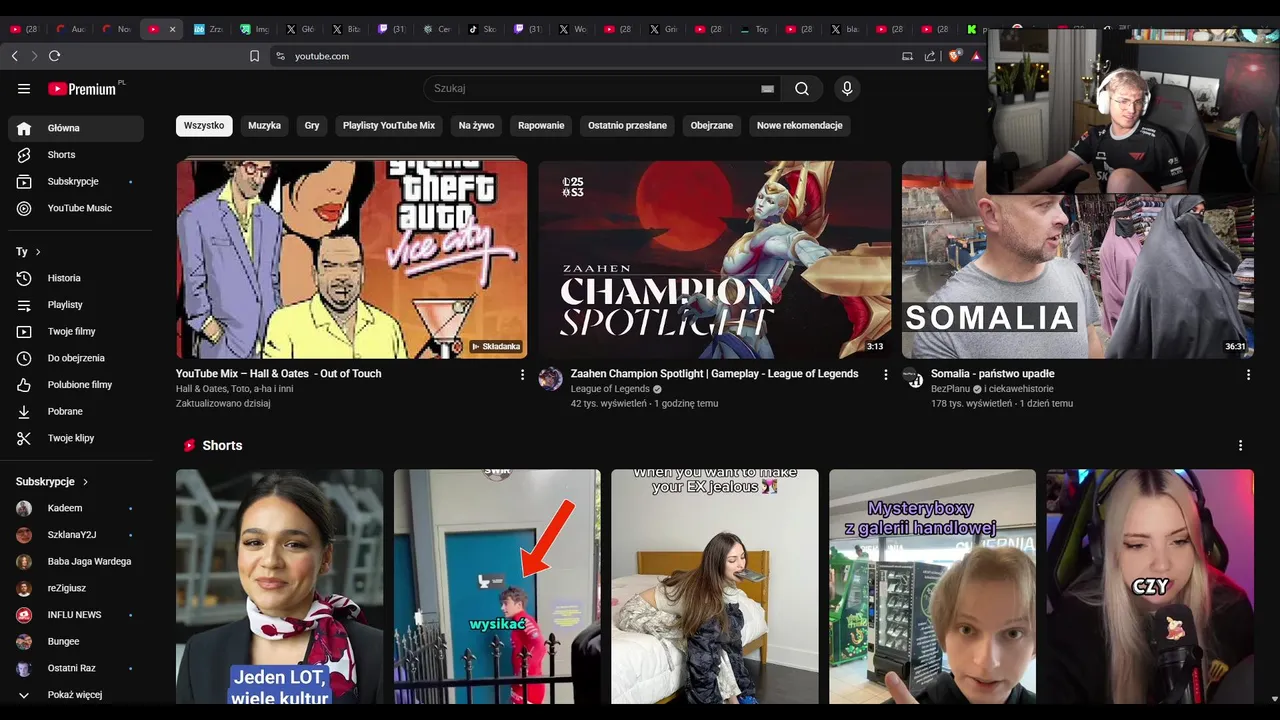Open YouTube Music from sidebar
Viewport: 1280px width, 720px height.
[76, 208]
